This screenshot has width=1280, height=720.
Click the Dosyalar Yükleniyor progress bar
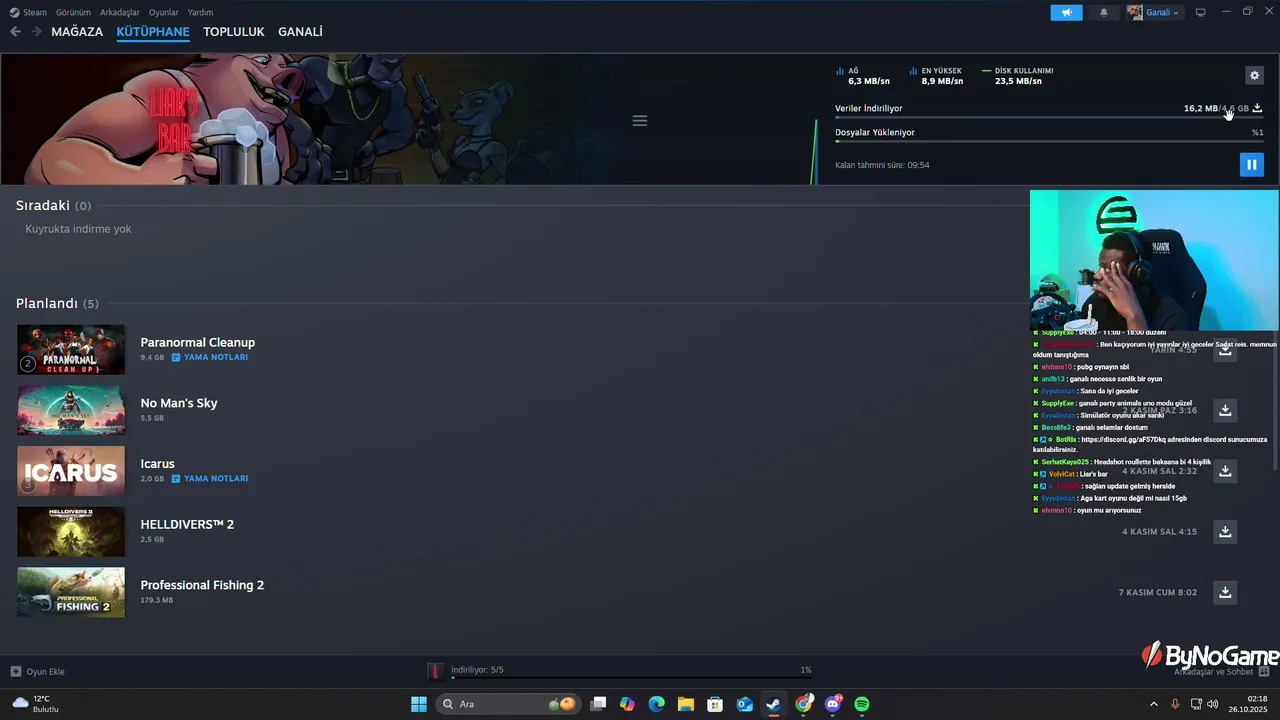point(1049,141)
